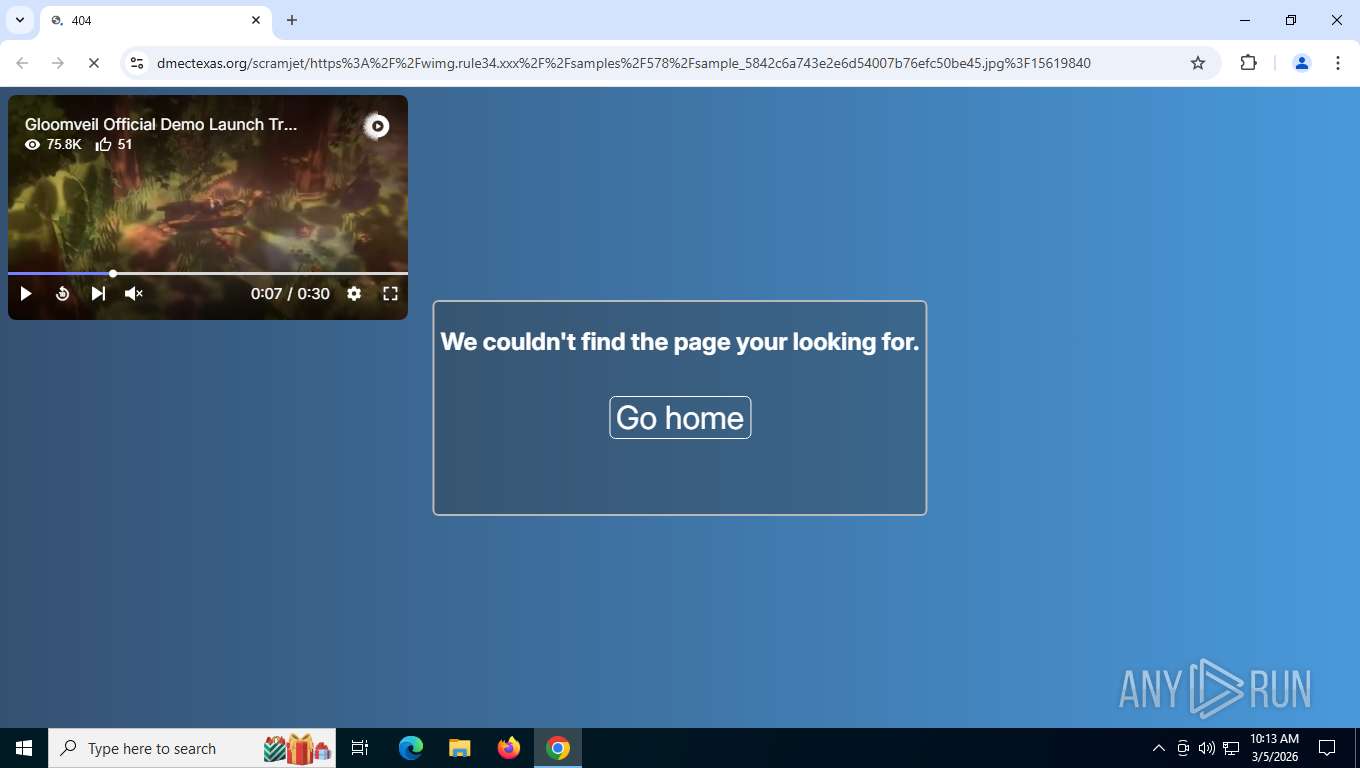This screenshot has width=1360, height=768.
Task: Bookmark this page with star
Action: click(x=1198, y=63)
